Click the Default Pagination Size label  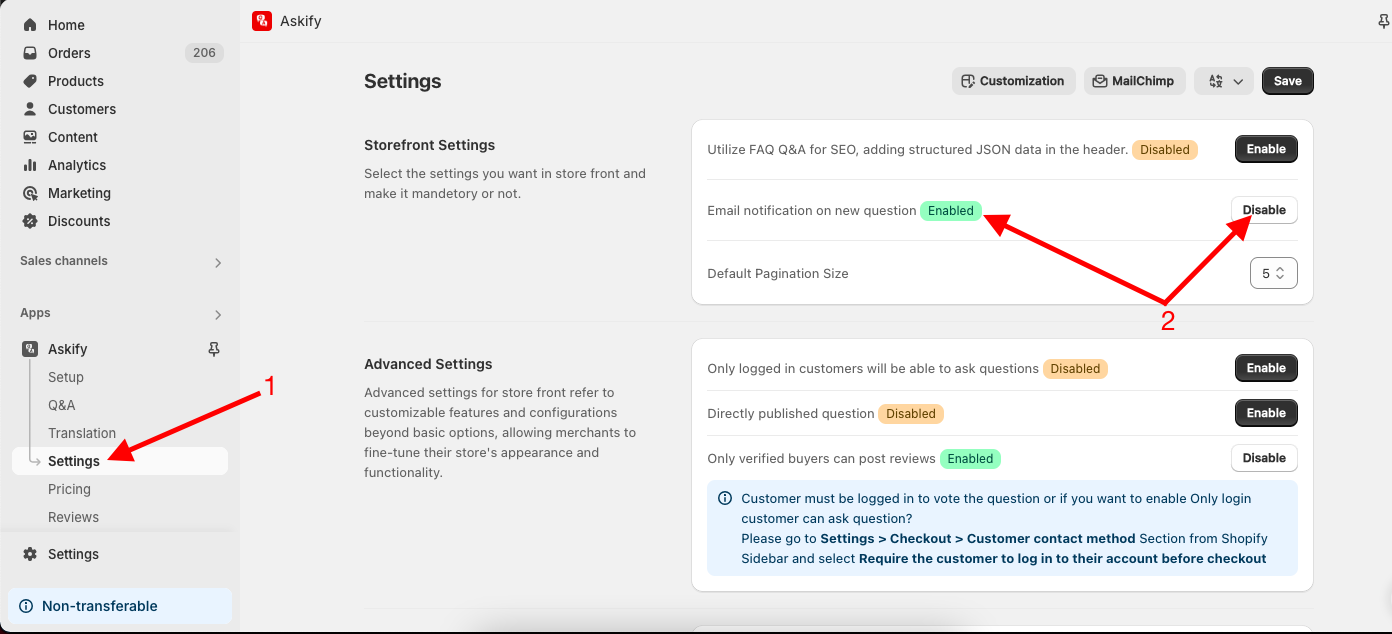click(777, 273)
